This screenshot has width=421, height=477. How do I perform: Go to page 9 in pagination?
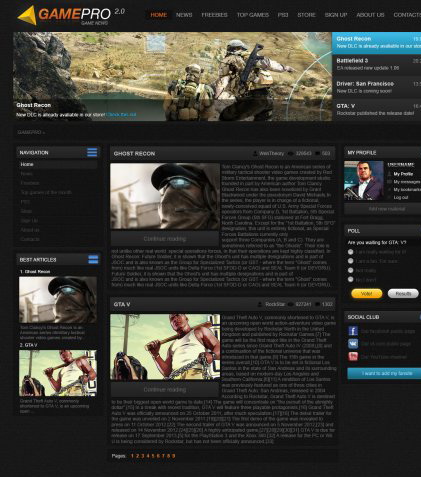(x=173, y=456)
